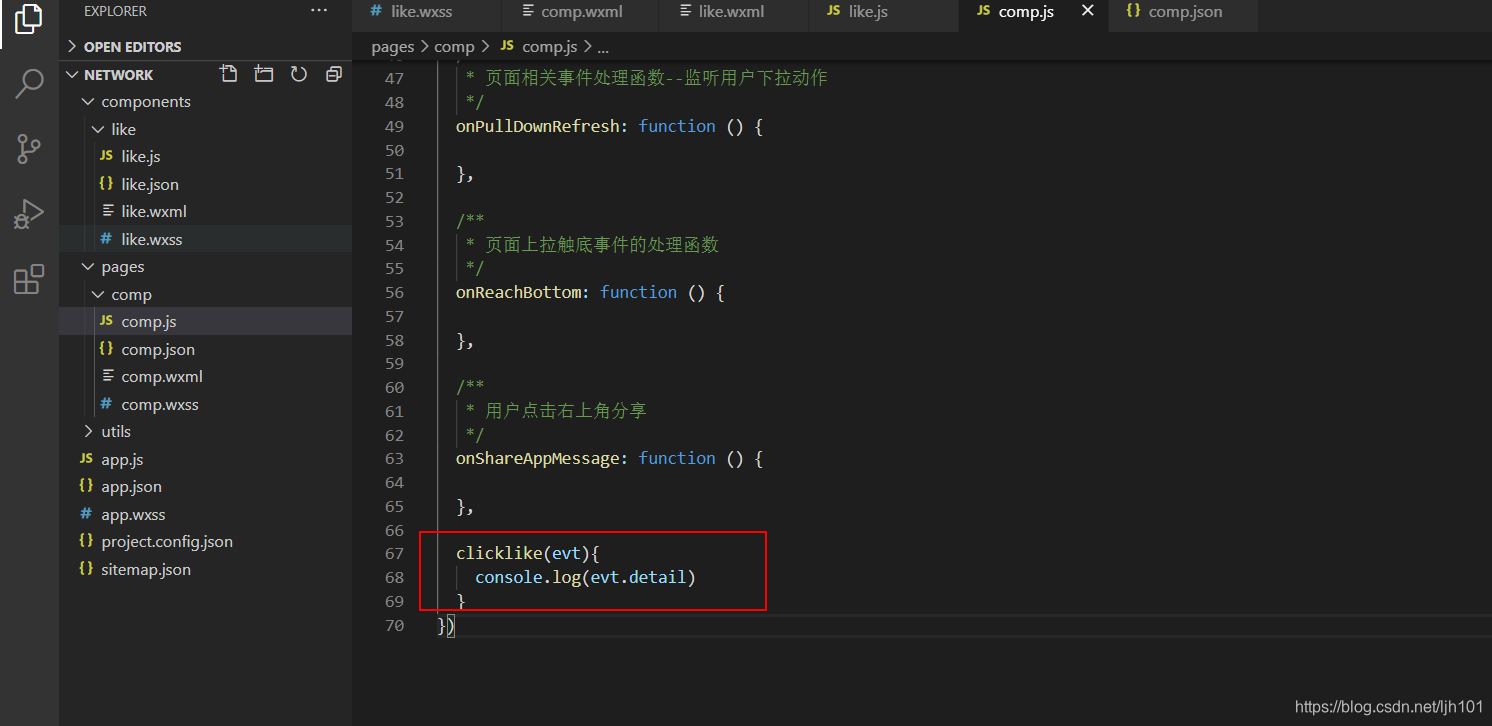Collapse the pages folder
The image size is (1492, 726).
point(205,267)
